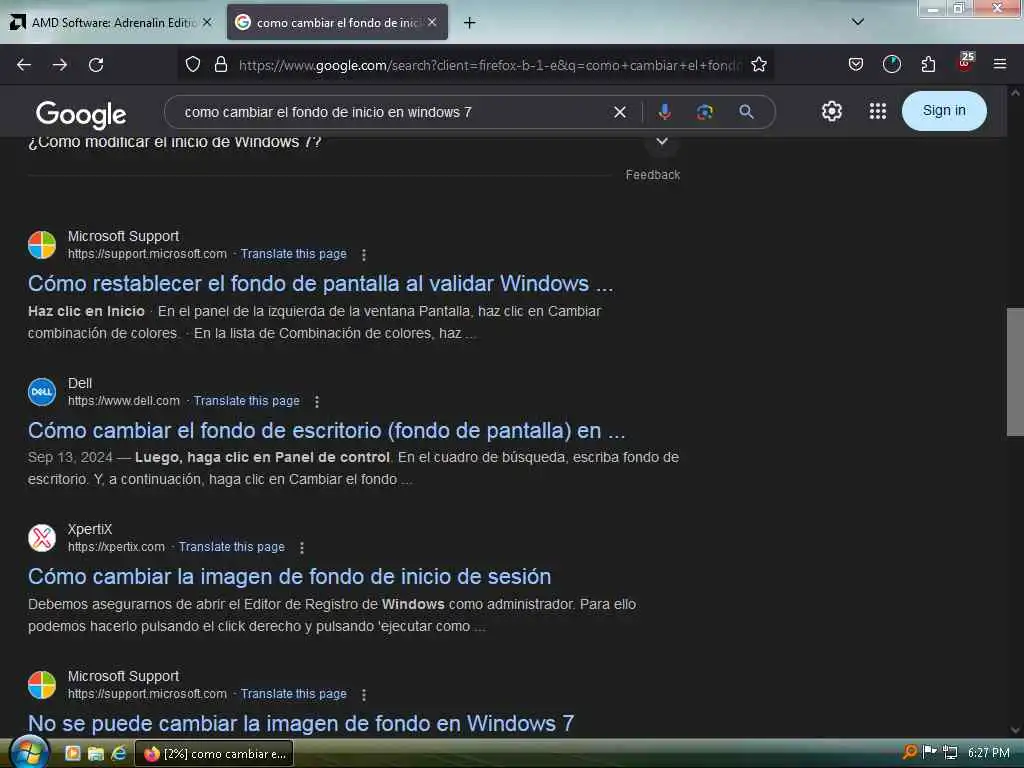Open 'Cómo restablecer el fondo de pantalla al validar Windows' result
Image resolution: width=1024 pixels, height=768 pixels.
pos(321,284)
